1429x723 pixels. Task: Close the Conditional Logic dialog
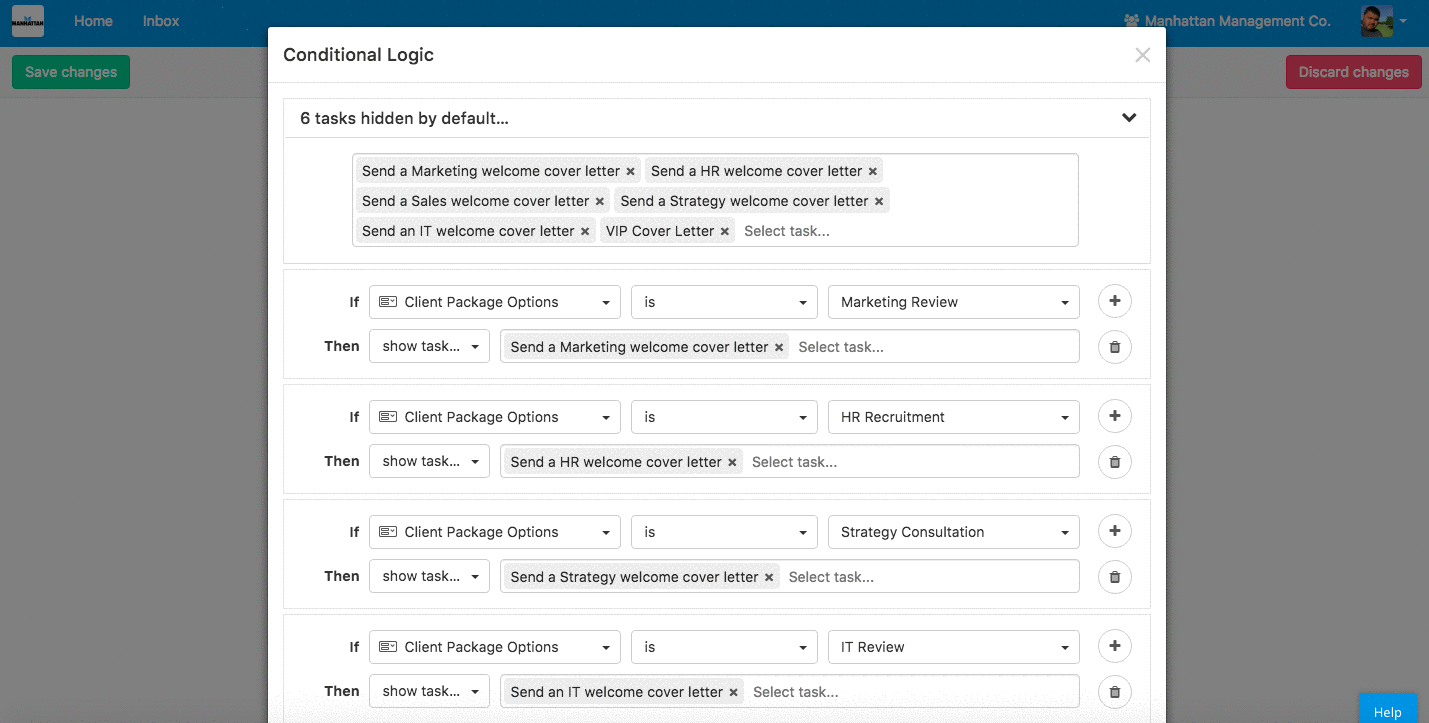(x=1142, y=55)
